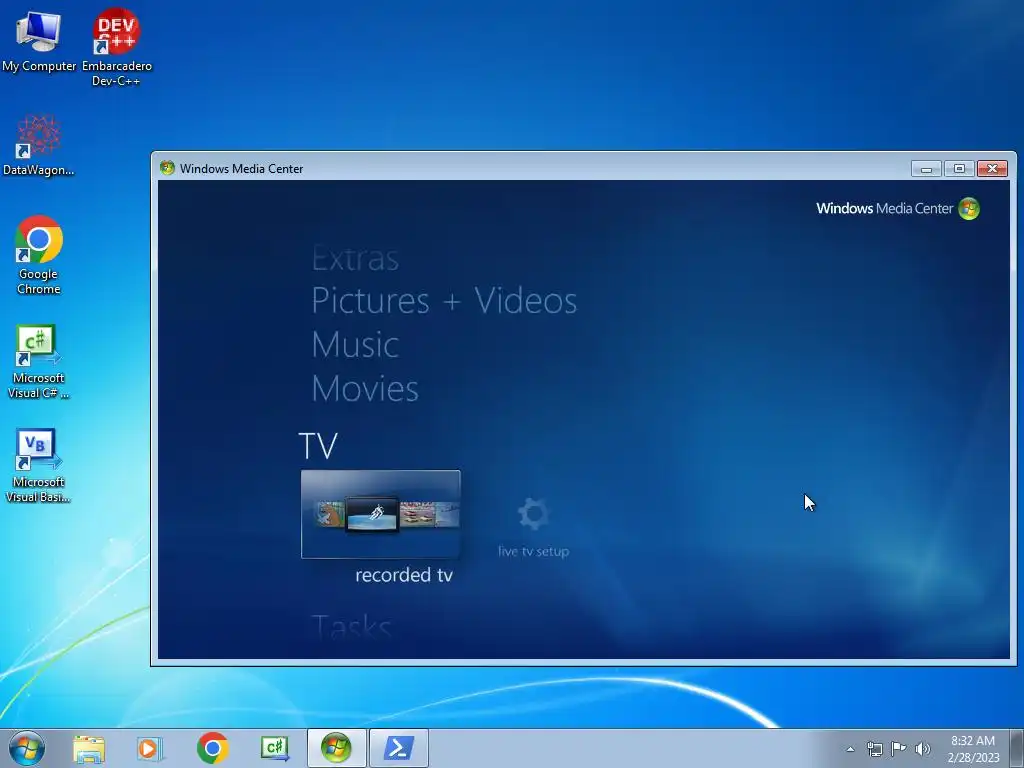Open the volume speaker tray icon
This screenshot has height=768, width=1024.
pyautogui.click(x=923, y=749)
